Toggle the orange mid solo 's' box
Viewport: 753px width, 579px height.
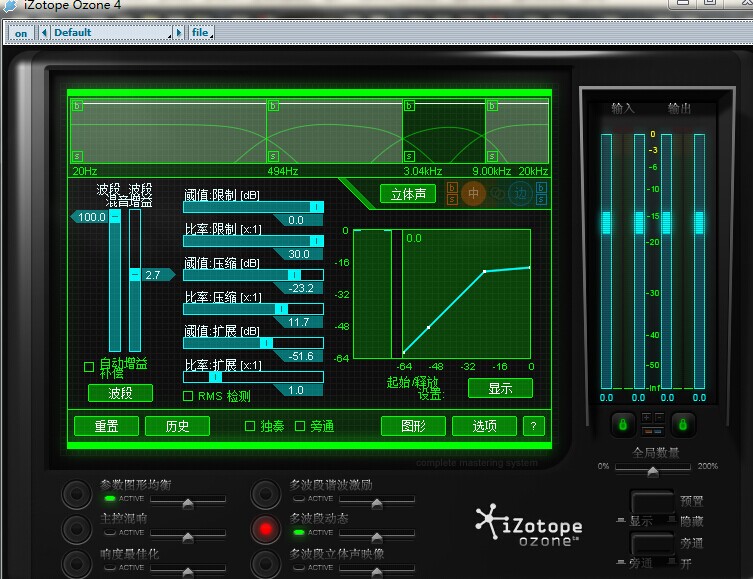coord(452,199)
